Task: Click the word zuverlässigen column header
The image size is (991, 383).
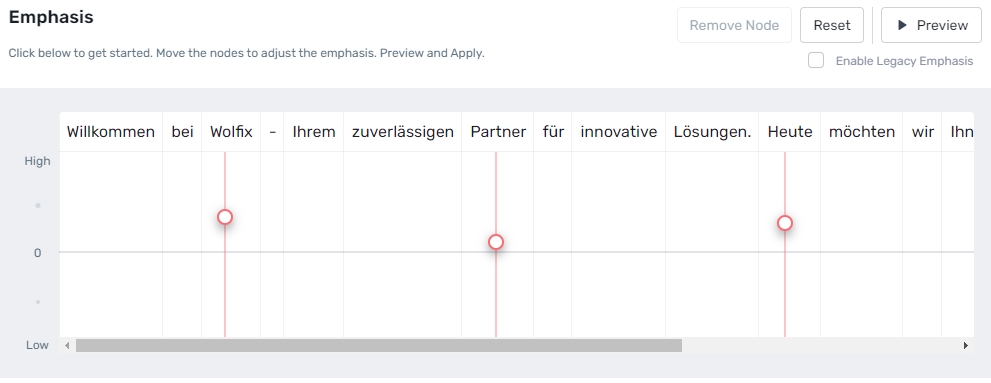Action: [x=403, y=132]
